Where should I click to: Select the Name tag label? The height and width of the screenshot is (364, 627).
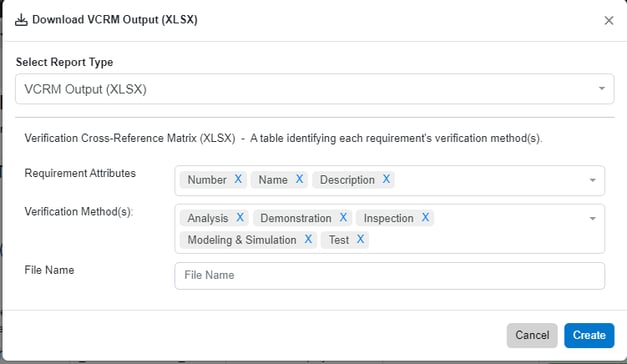pyautogui.click(x=273, y=180)
